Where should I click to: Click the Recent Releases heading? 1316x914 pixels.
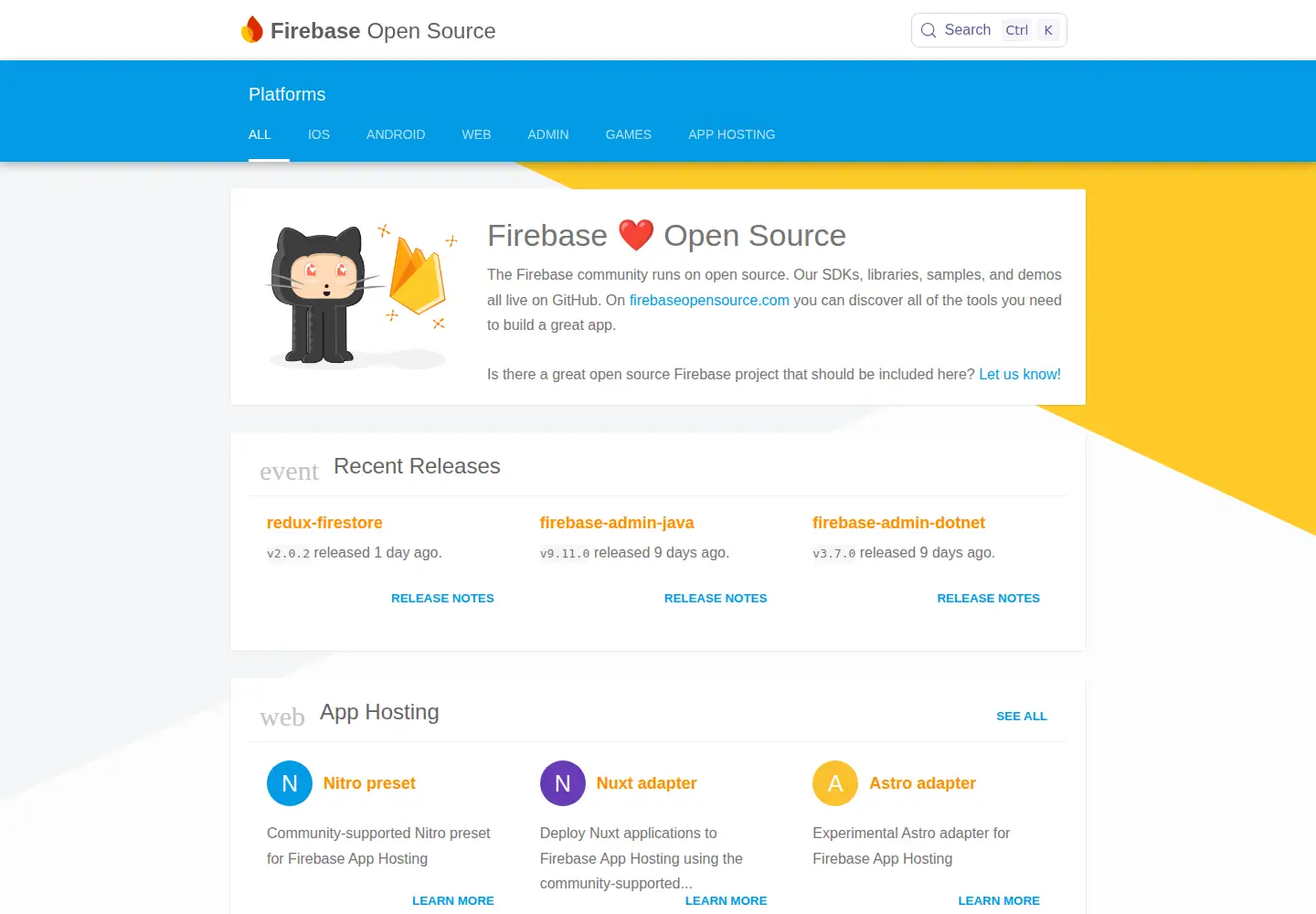(x=417, y=466)
